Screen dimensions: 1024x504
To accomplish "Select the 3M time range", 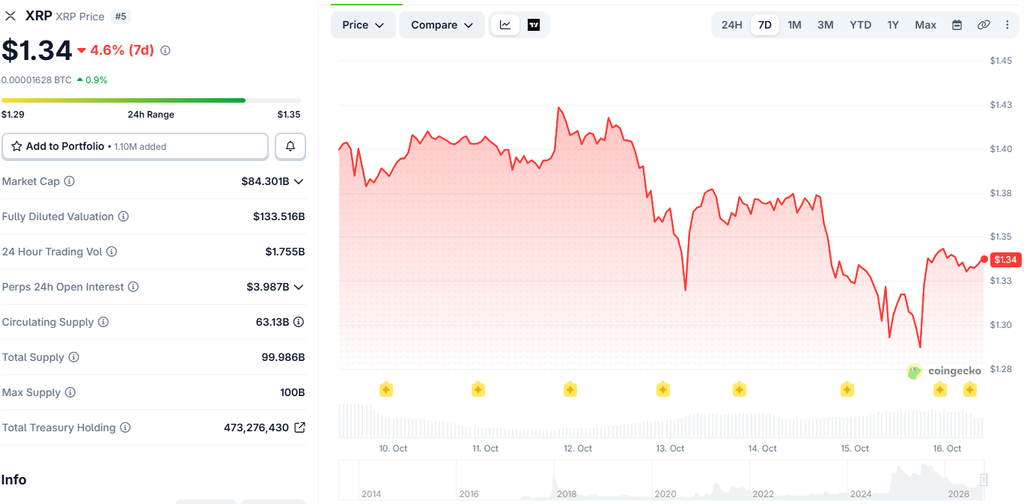I will [x=825, y=25].
